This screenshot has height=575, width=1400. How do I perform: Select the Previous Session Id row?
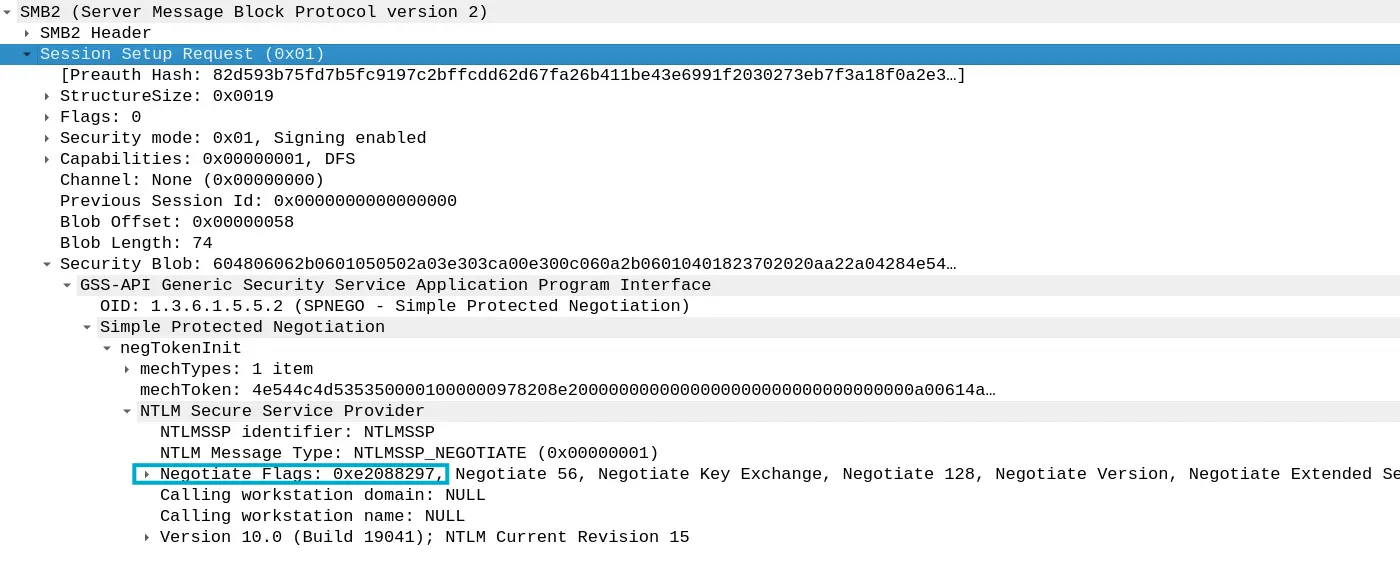pyautogui.click(x=258, y=201)
